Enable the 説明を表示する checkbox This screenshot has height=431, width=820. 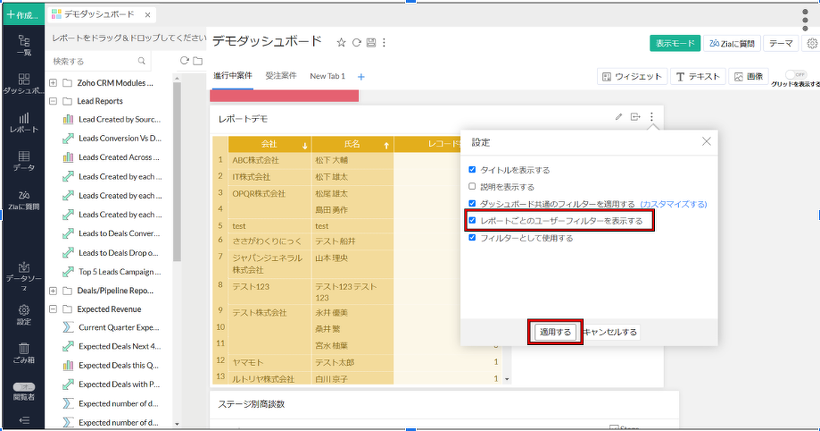pos(473,186)
